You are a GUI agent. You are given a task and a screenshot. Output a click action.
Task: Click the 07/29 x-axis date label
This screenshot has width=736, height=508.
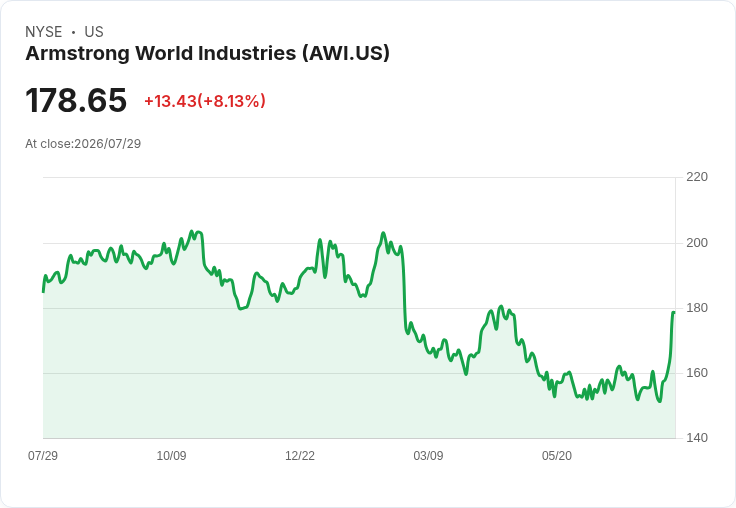43,455
